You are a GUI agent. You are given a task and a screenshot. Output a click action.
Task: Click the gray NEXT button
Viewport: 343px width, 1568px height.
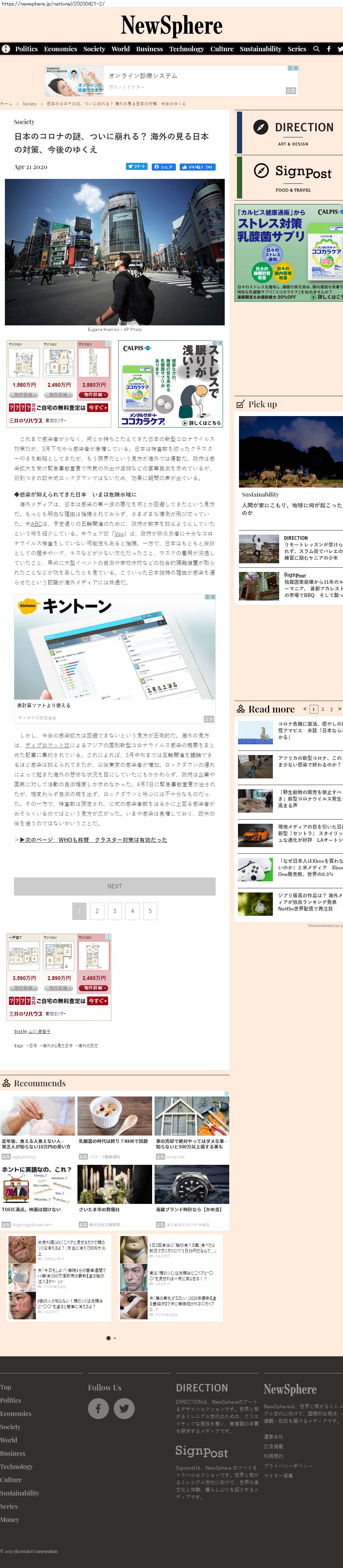pos(114,886)
